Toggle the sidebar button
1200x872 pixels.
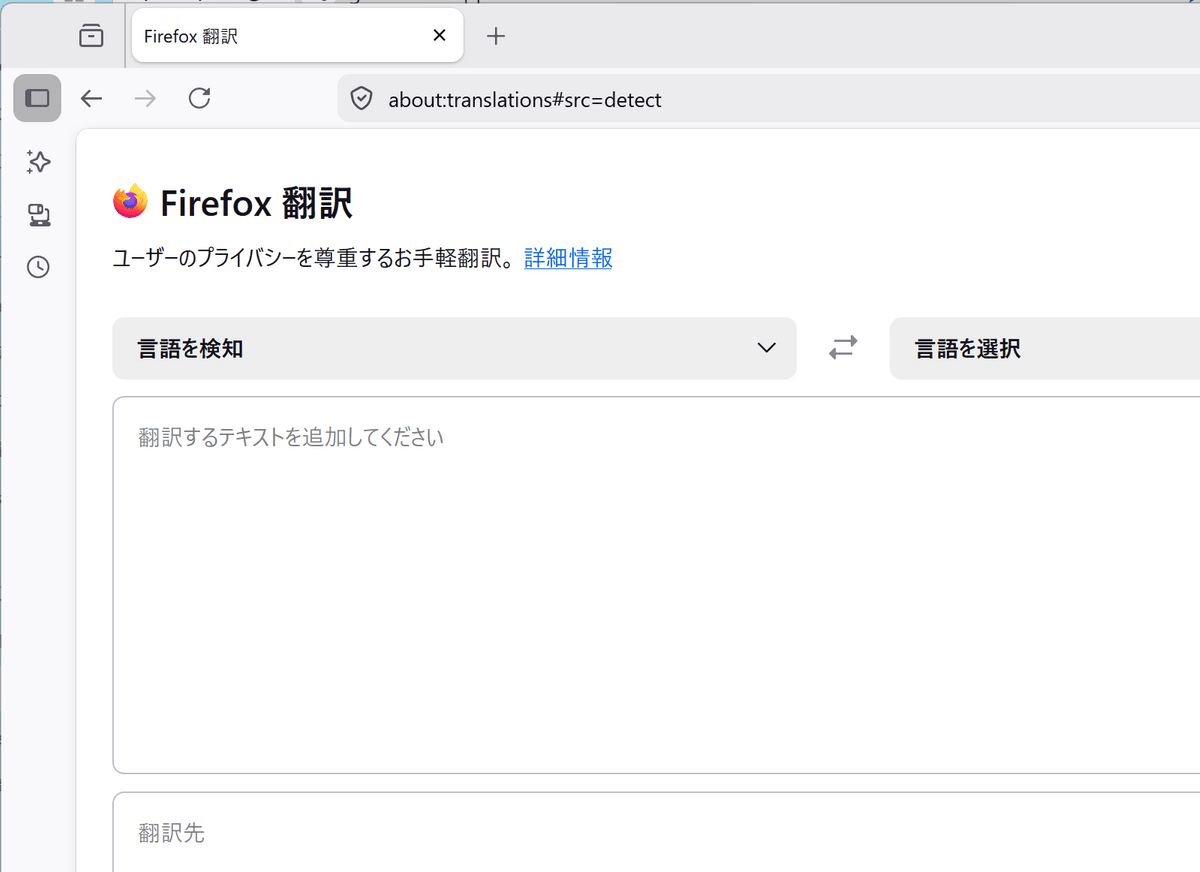coord(37,98)
